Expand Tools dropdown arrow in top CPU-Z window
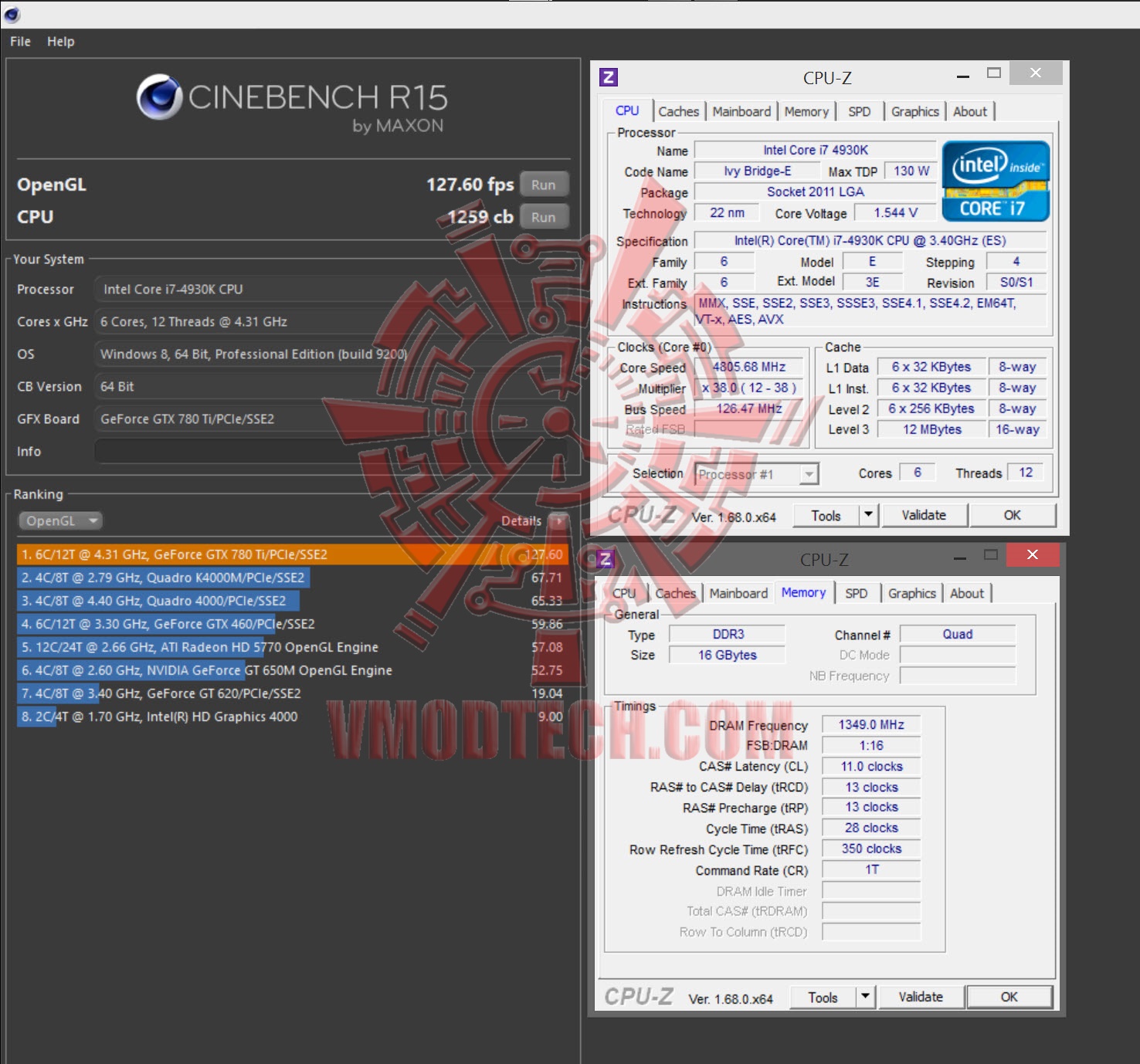 pyautogui.click(x=869, y=516)
